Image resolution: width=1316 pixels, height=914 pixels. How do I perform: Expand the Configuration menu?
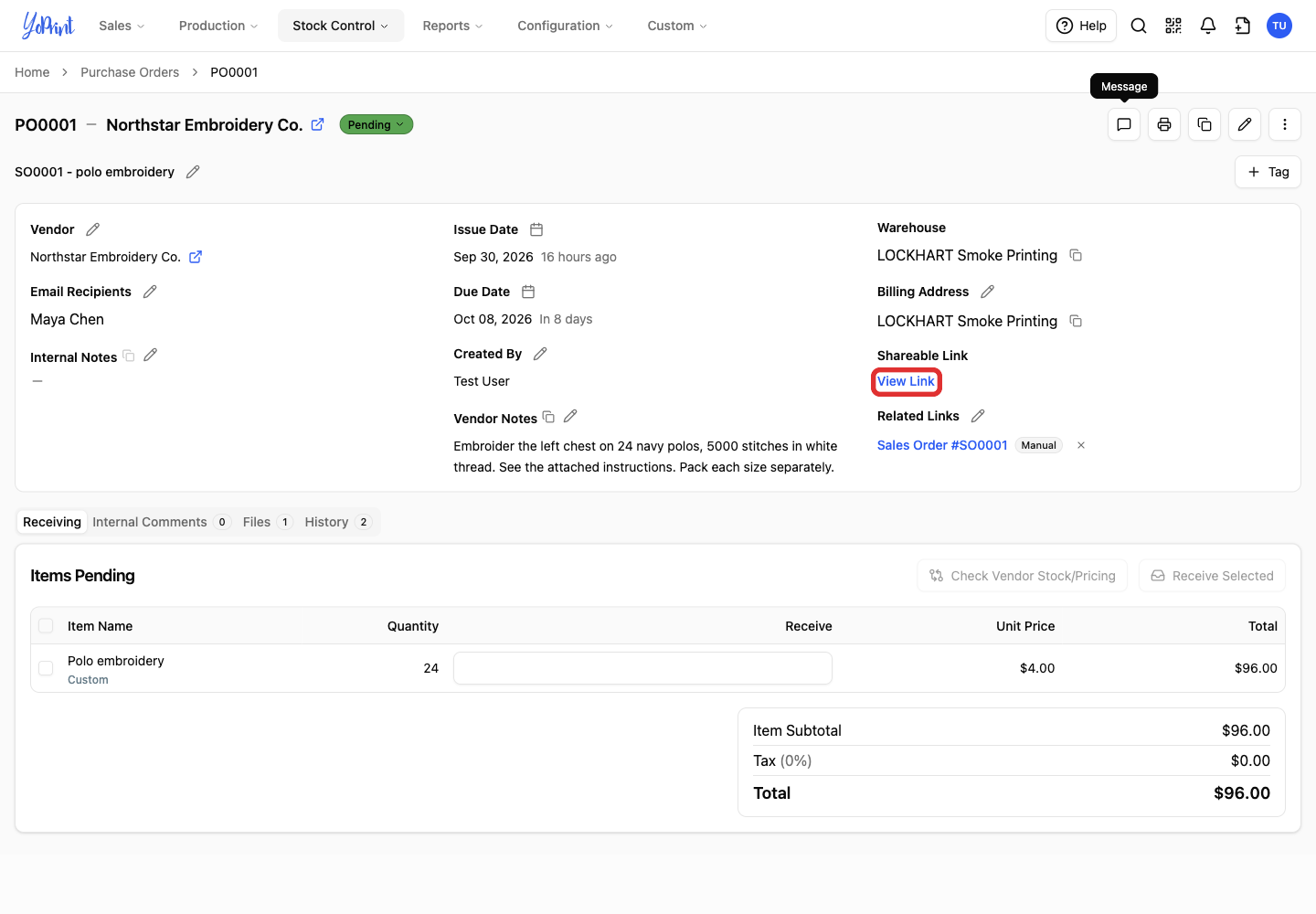tap(565, 26)
